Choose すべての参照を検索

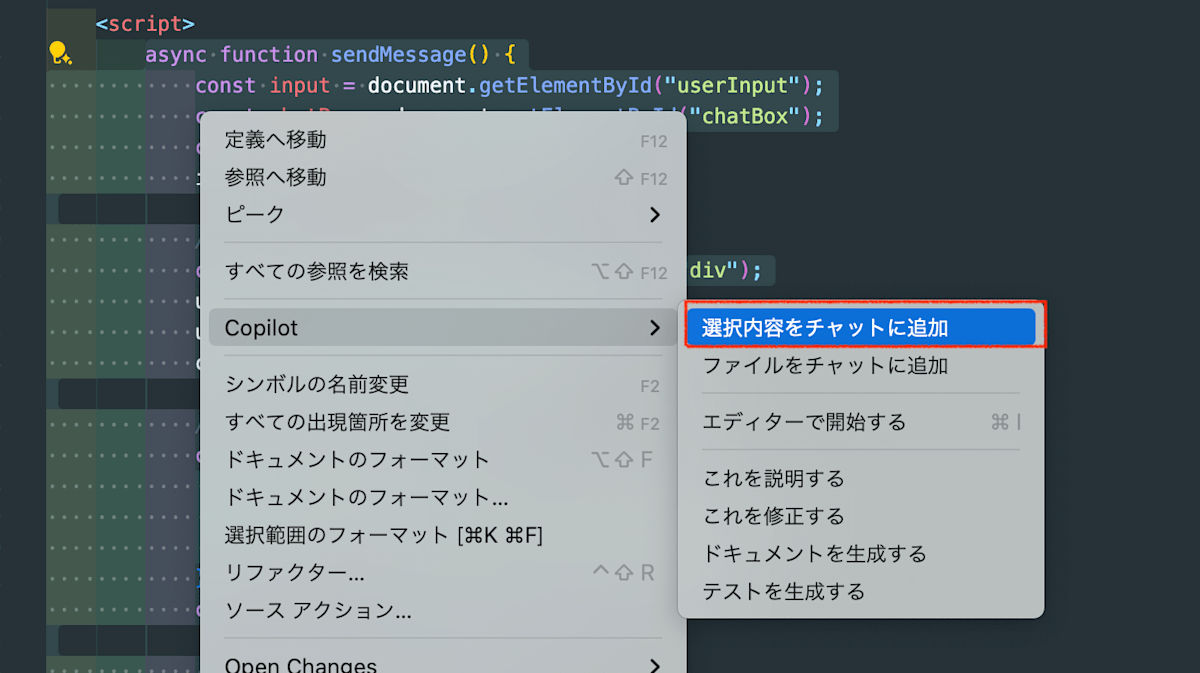[443, 272]
